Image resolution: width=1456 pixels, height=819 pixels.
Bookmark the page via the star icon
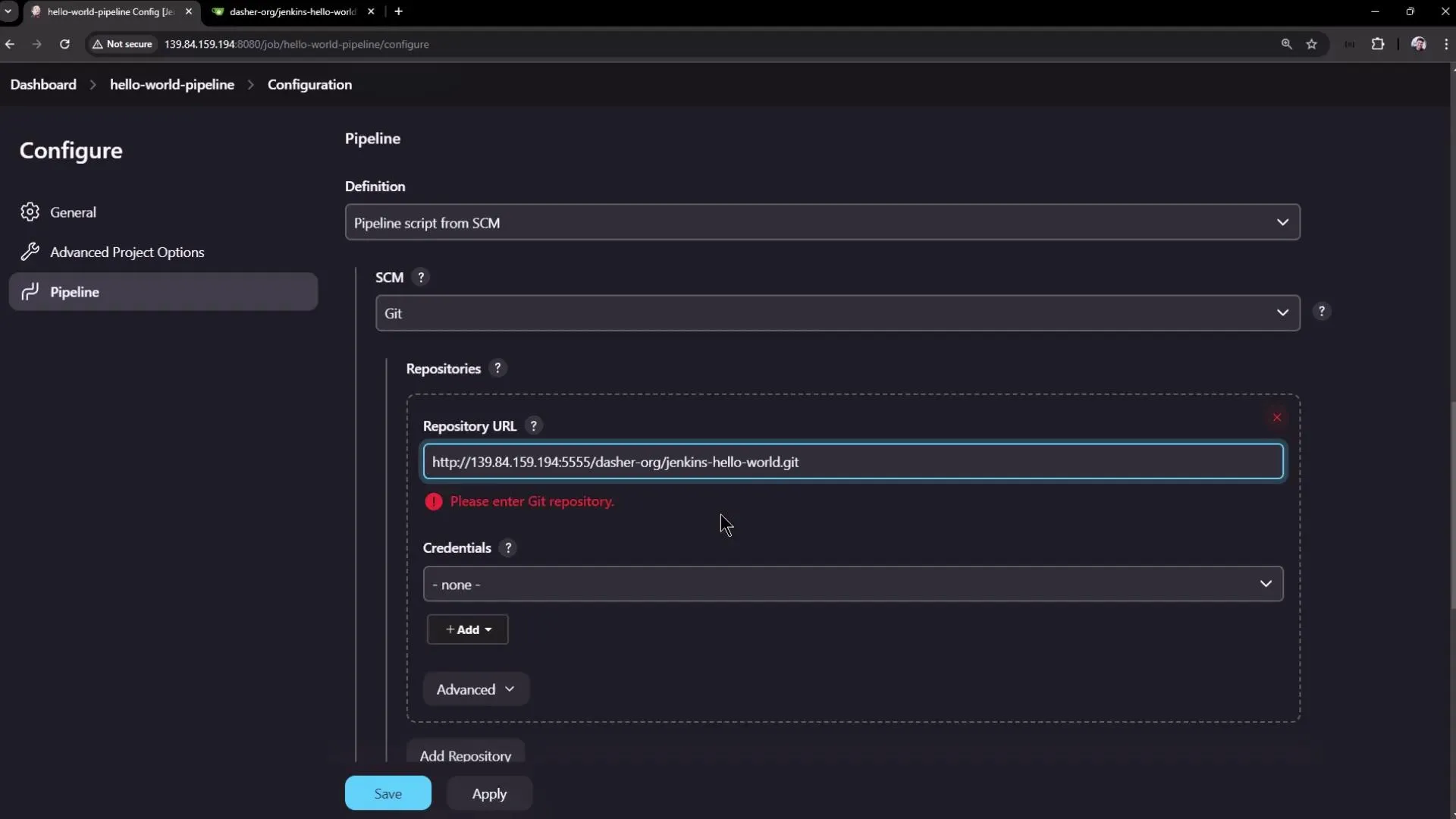click(1312, 45)
